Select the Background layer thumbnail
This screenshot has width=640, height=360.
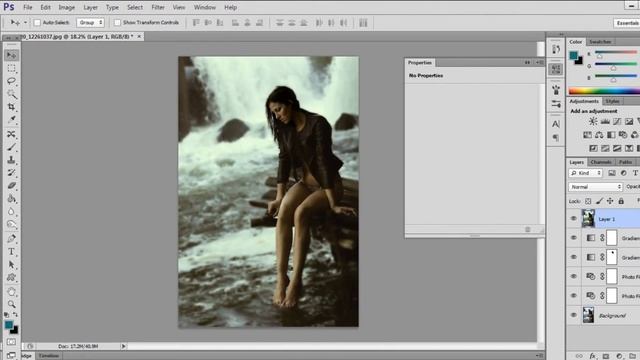588,315
